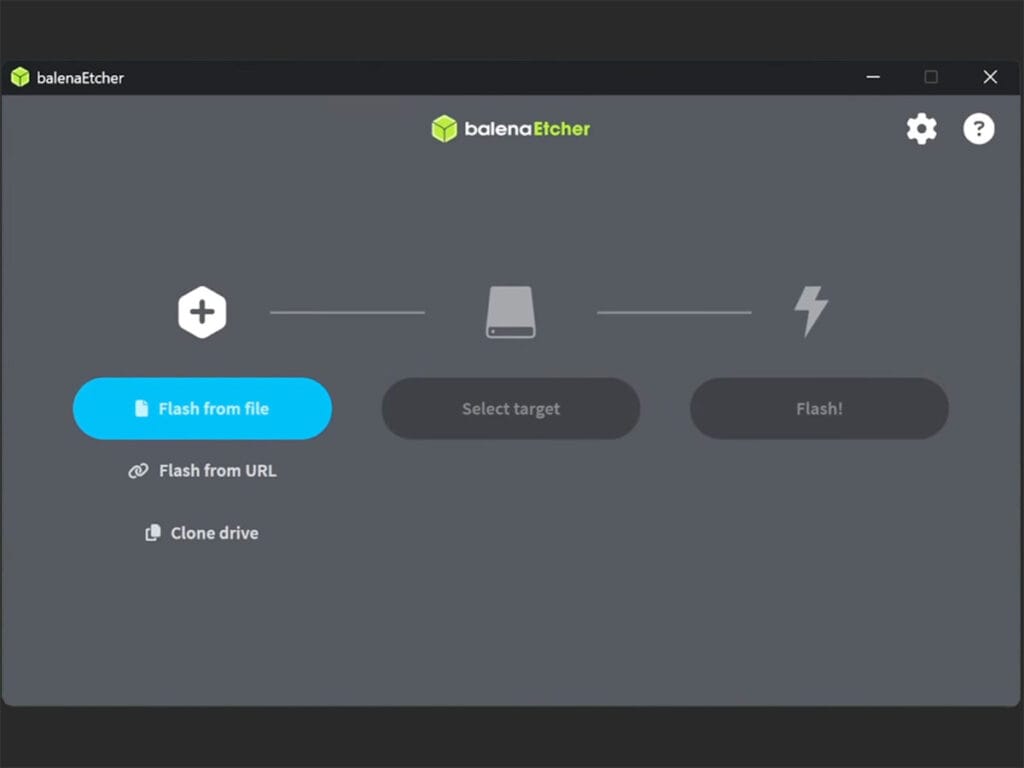Screen dimensions: 1024x768
Task: Start a Clone drive operation
Action: 214,533
